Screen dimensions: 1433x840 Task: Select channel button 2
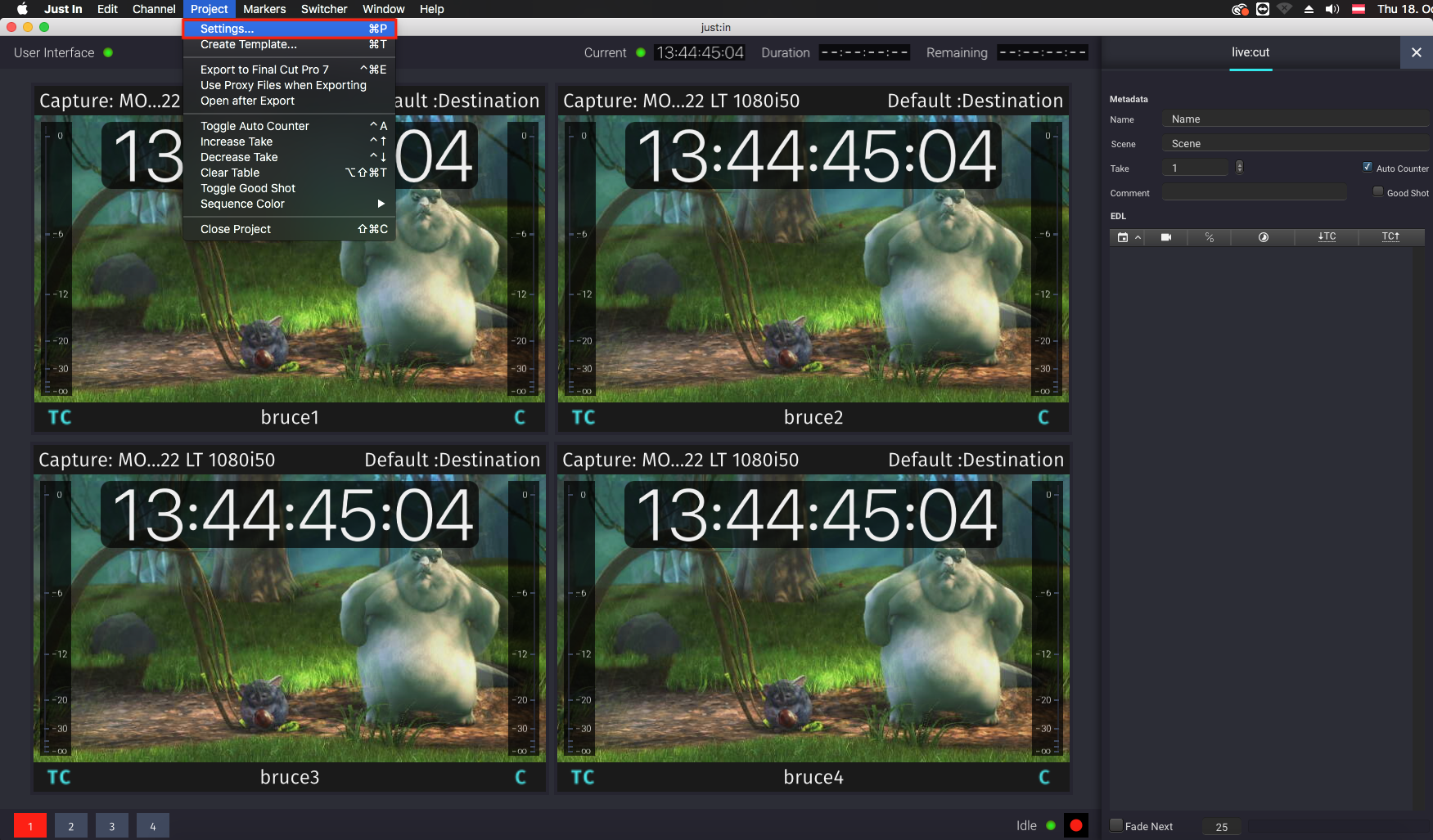tap(71, 826)
